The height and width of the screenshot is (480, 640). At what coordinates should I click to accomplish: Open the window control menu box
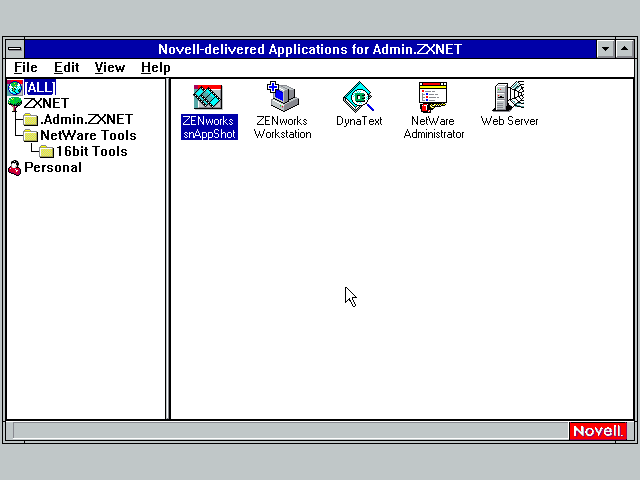point(15,49)
